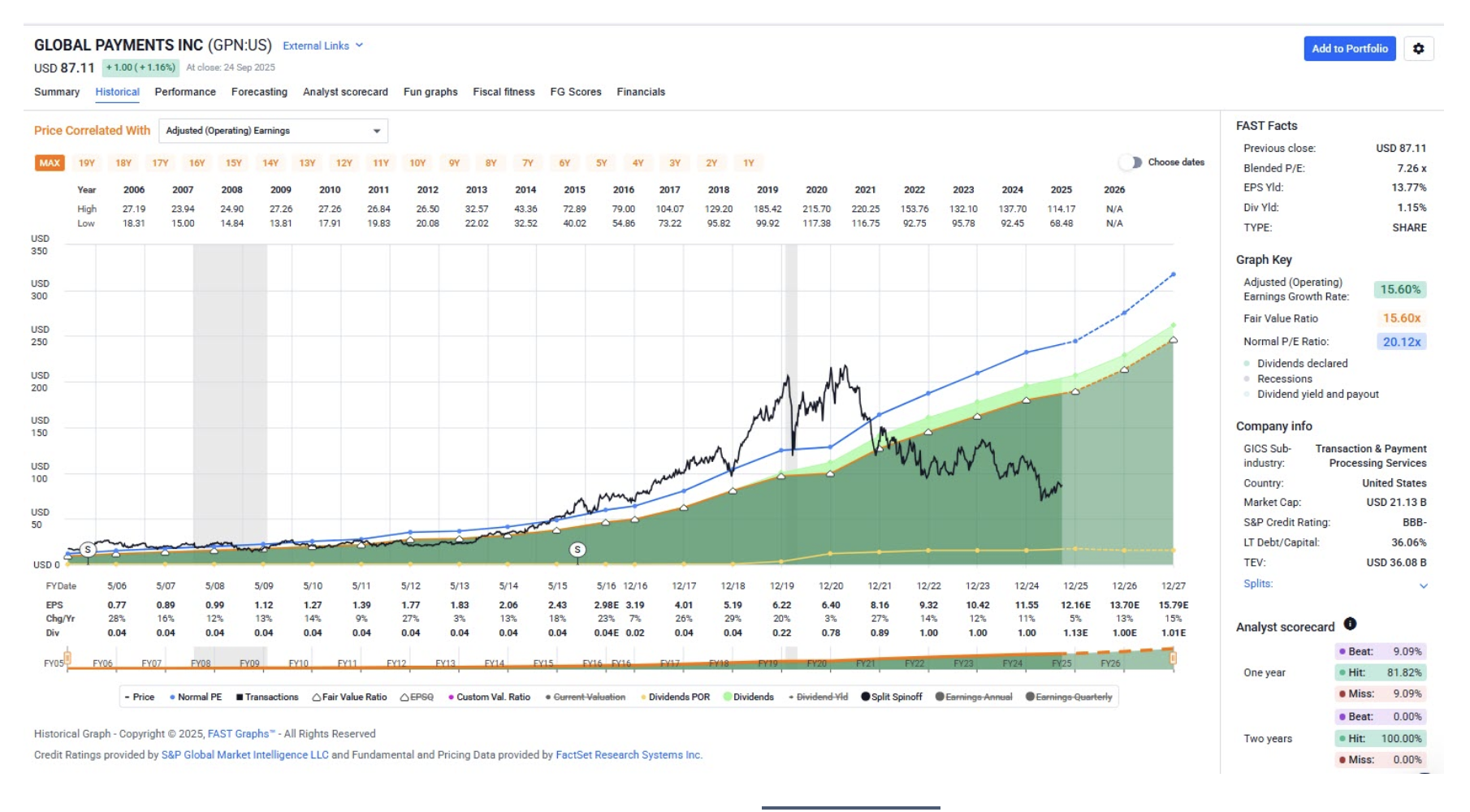1470x812 pixels.
Task: Toggle Fair Value Ratio in legend
Action: pos(350,697)
